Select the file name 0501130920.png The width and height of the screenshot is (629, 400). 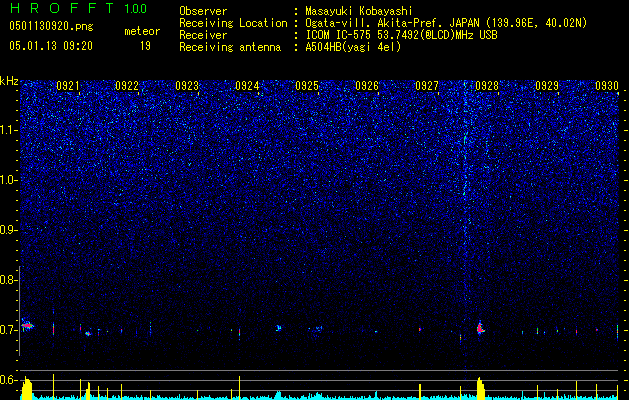(51, 26)
